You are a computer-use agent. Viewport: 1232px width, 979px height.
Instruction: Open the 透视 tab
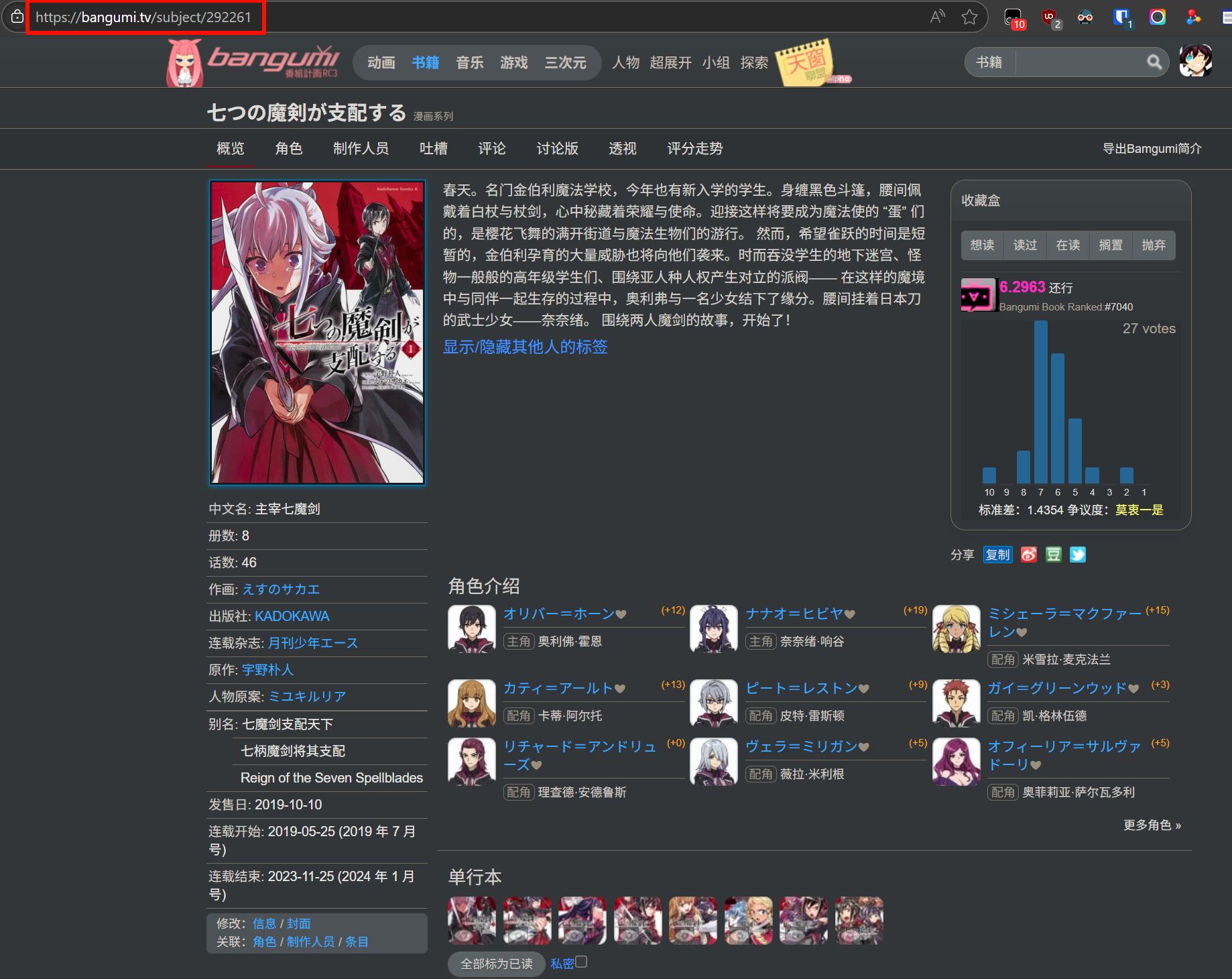pos(623,148)
